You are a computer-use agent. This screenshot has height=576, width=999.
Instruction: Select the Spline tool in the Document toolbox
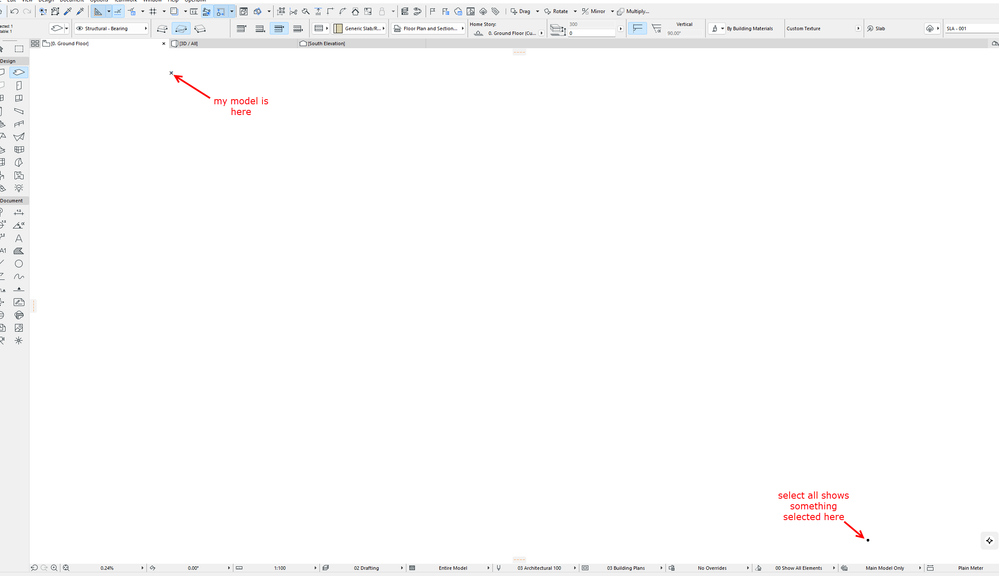click(18, 277)
